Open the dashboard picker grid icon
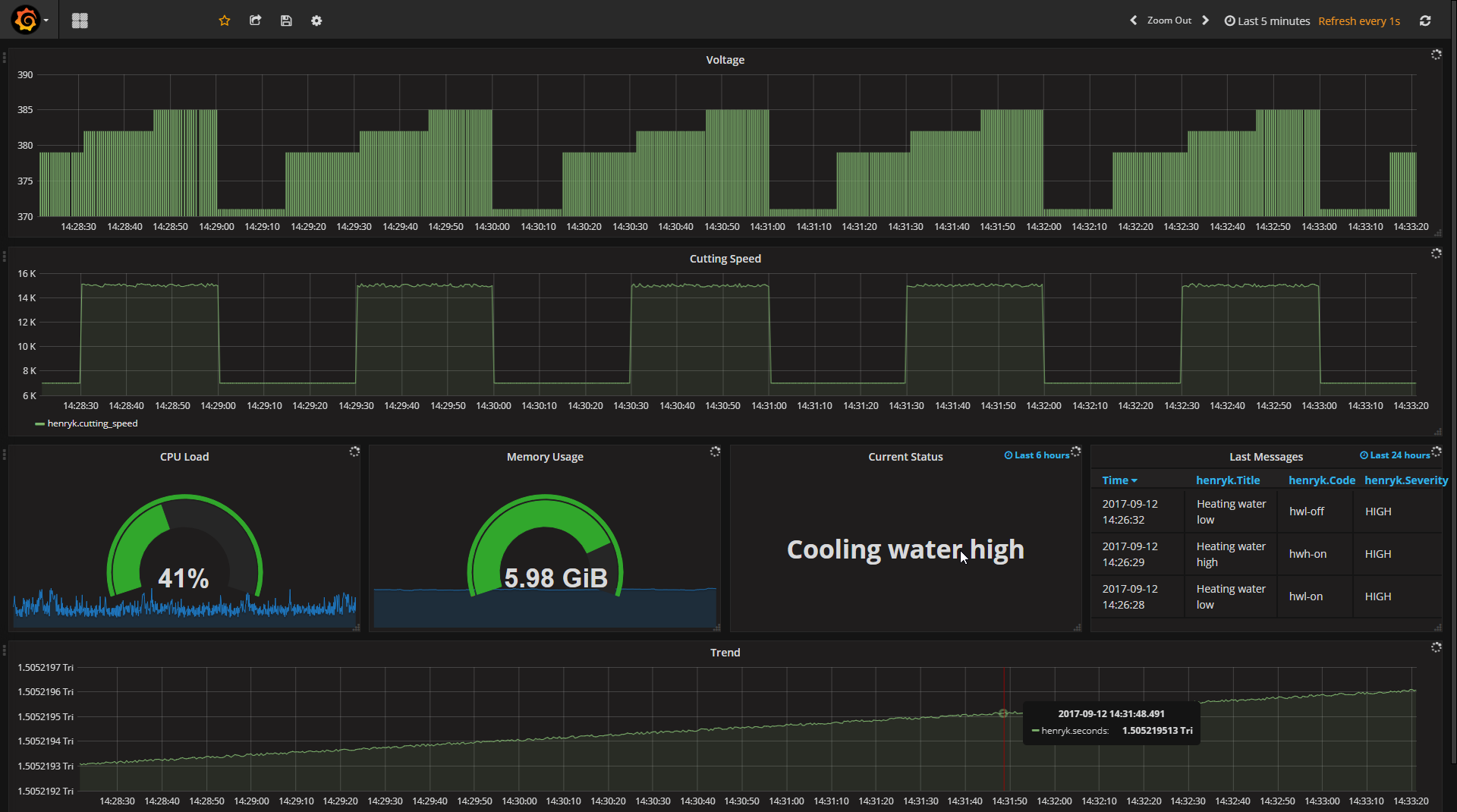This screenshot has width=1457, height=812. (x=80, y=20)
